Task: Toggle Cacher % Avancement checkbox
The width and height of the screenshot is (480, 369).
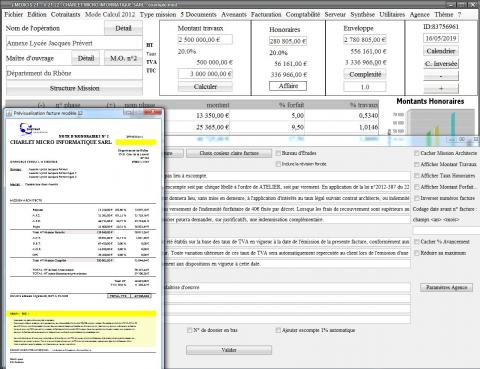Action: click(417, 241)
